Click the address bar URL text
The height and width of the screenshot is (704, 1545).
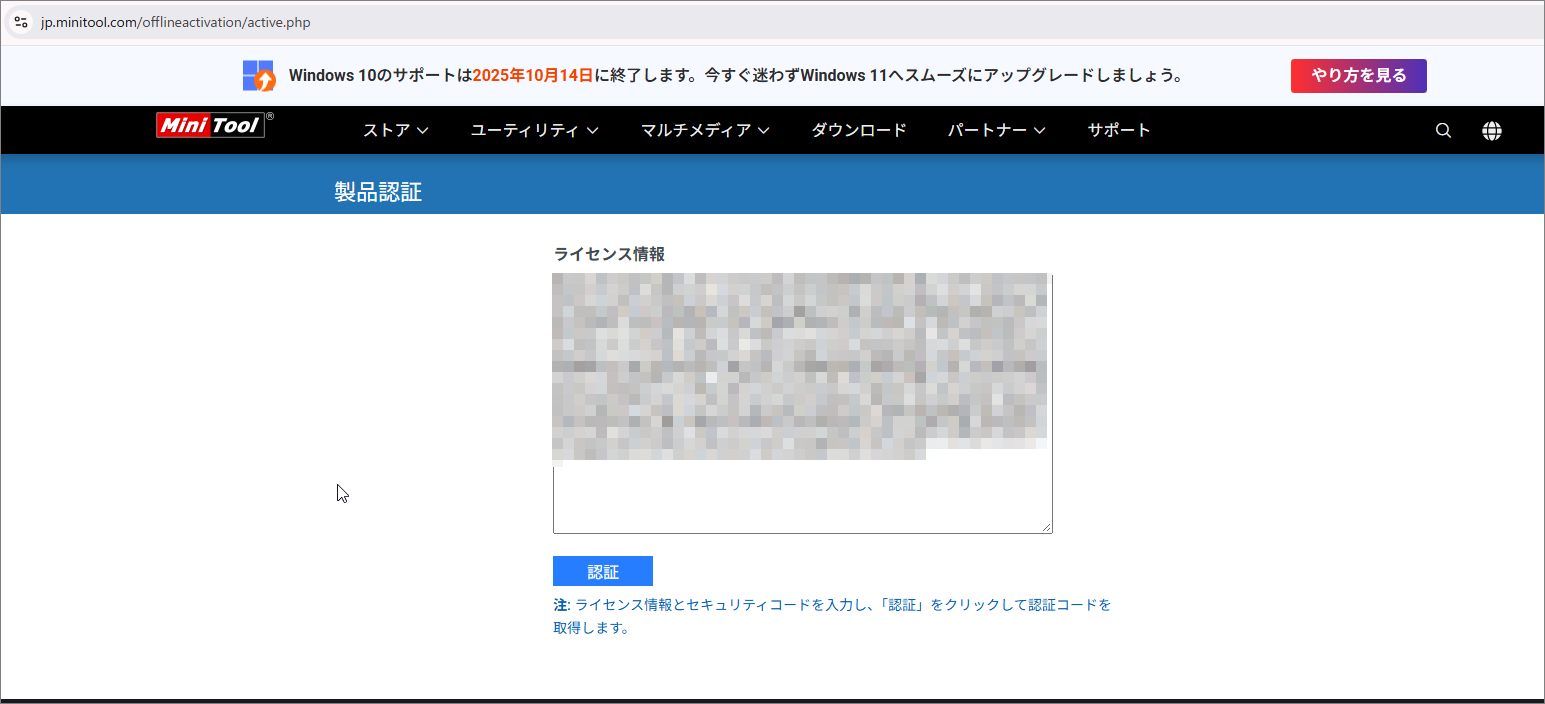coord(175,22)
